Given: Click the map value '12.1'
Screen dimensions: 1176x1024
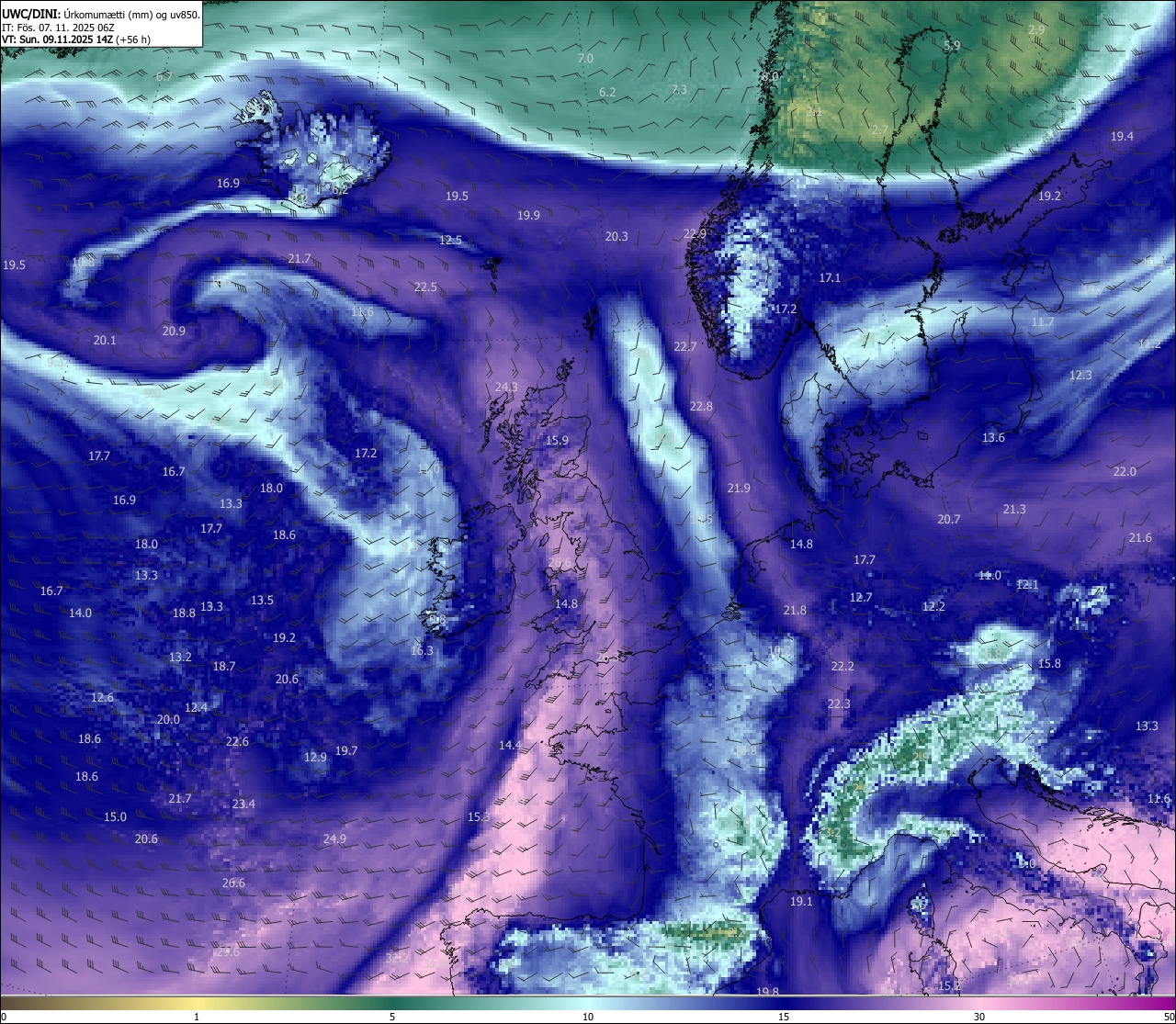Looking at the screenshot, I should [x=1027, y=584].
